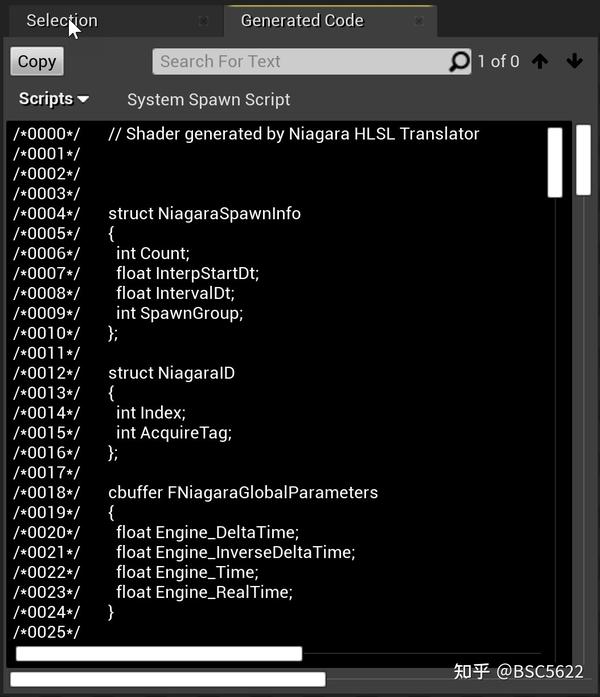Click the search magnifier icon
The height and width of the screenshot is (697, 600).
click(458, 62)
